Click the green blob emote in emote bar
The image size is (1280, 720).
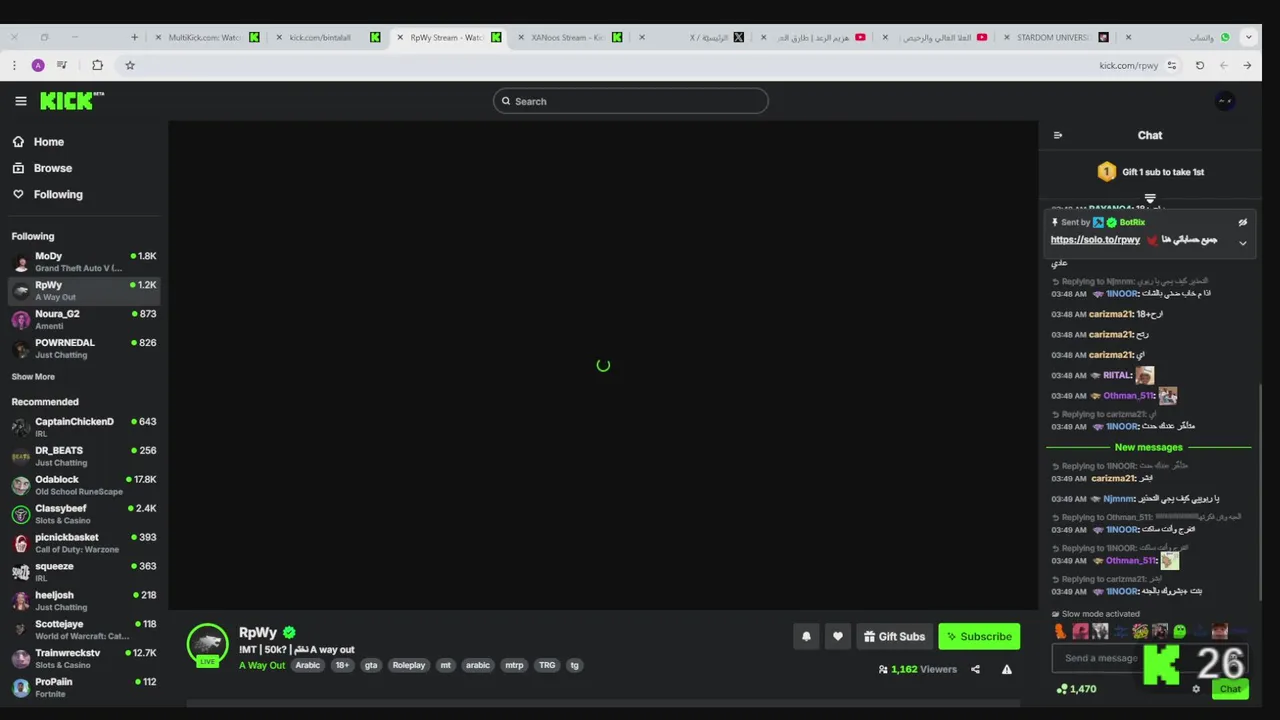[x=1180, y=631]
